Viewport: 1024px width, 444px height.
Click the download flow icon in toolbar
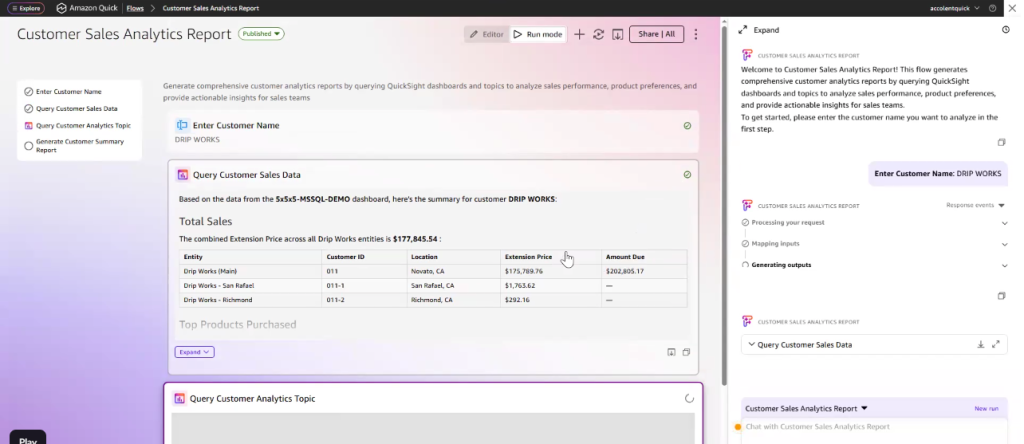(617, 34)
